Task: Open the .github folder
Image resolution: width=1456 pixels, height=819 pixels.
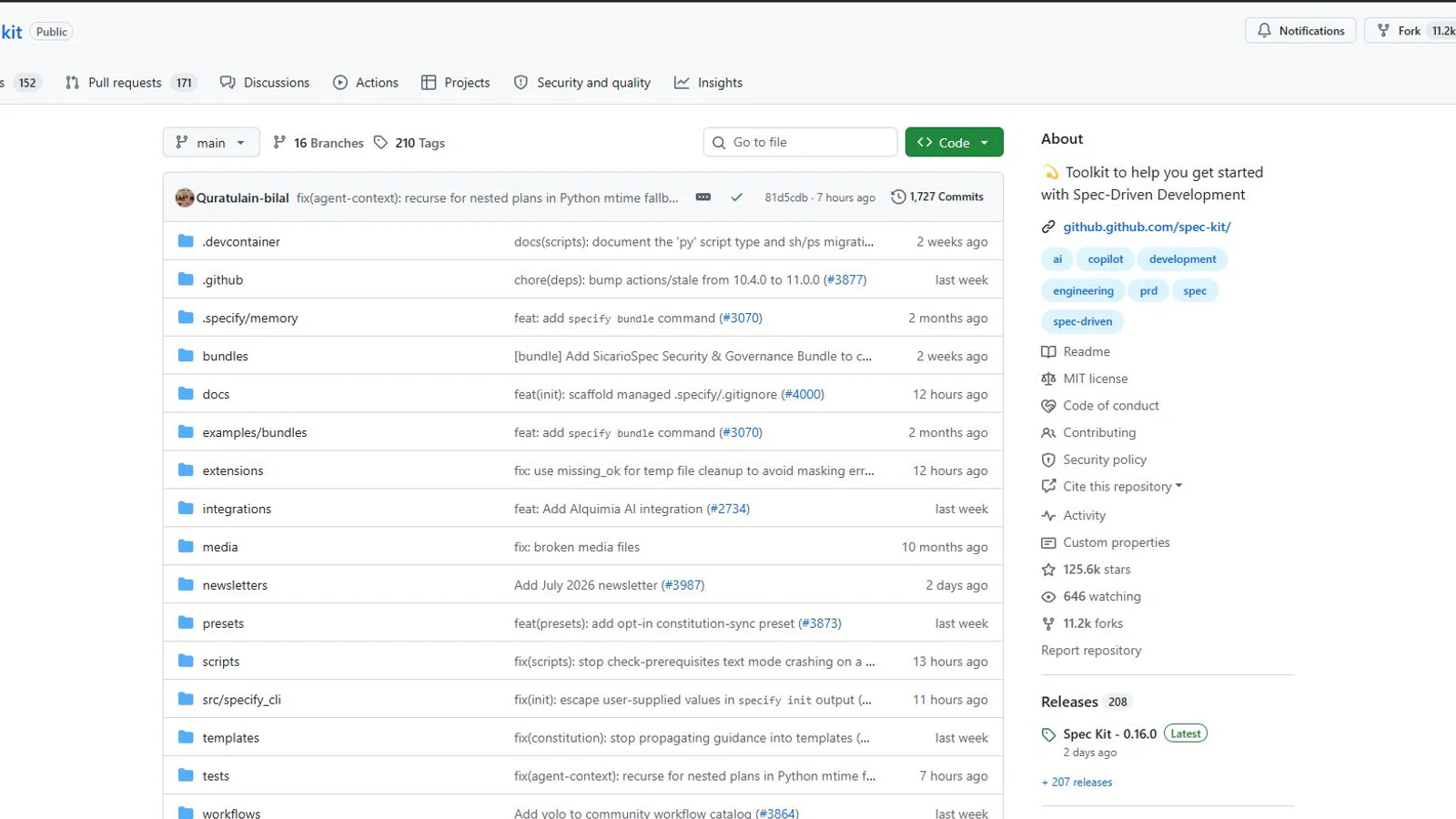Action: click(222, 280)
